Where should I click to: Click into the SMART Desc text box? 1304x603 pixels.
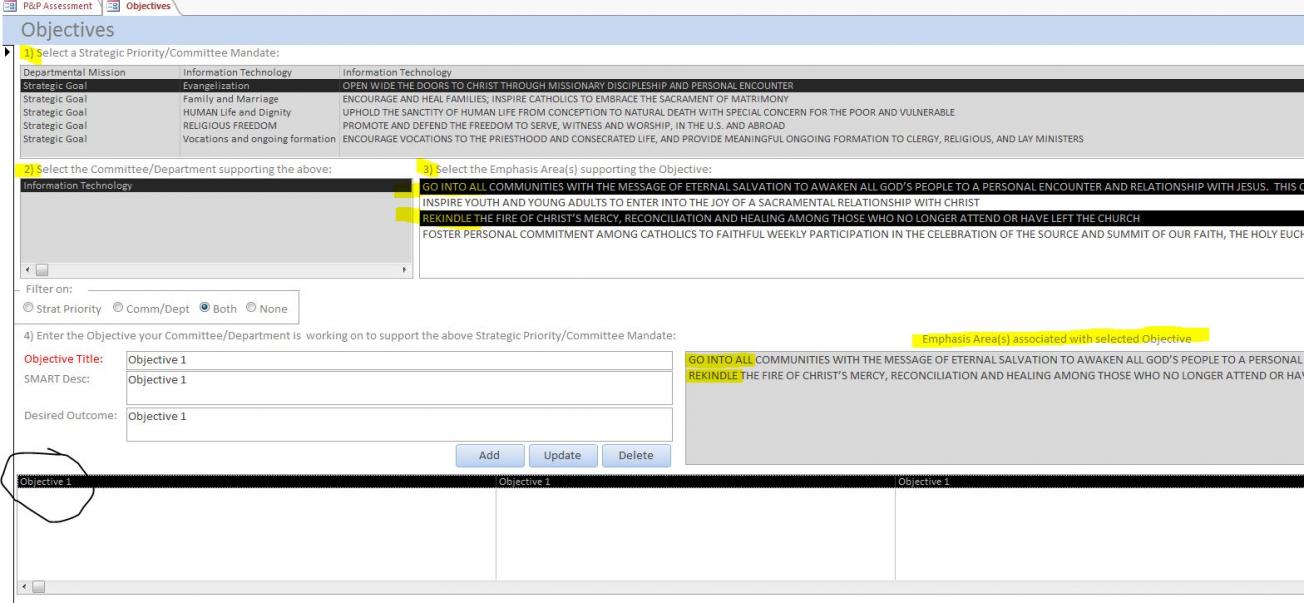click(399, 388)
